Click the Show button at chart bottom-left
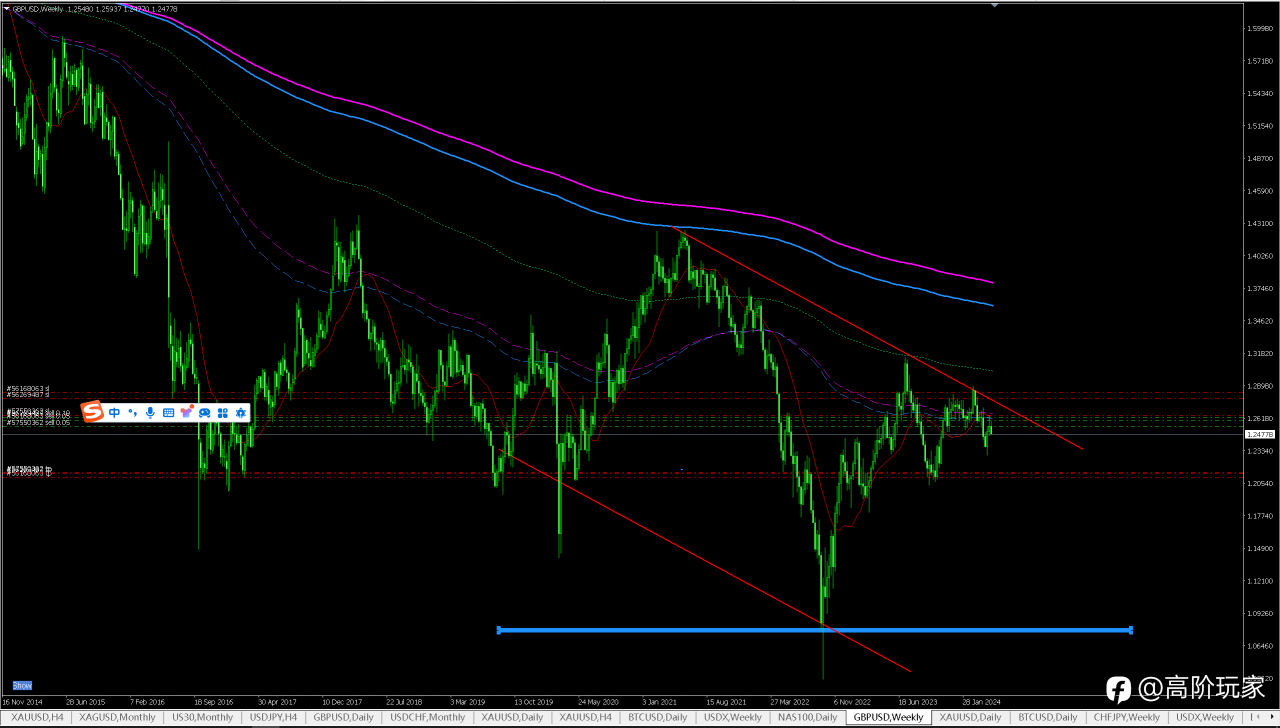The width and height of the screenshot is (1280, 728). coord(22,685)
